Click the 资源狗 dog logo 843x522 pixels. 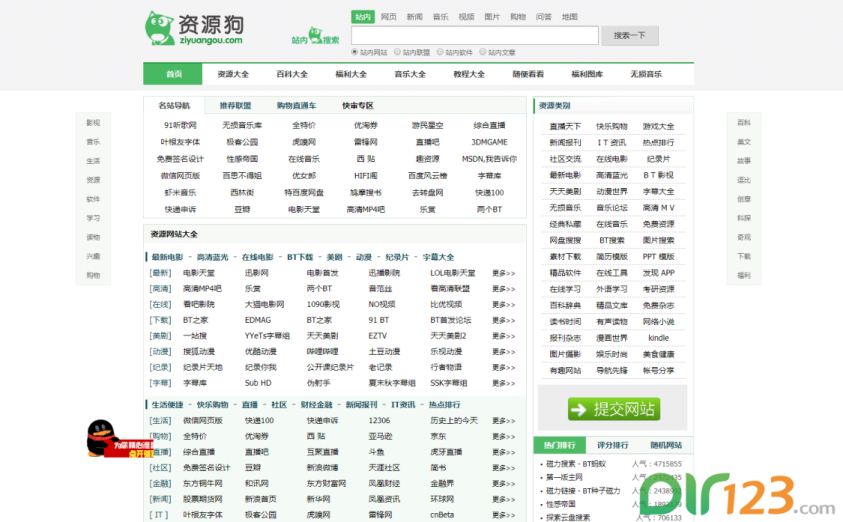tap(194, 28)
